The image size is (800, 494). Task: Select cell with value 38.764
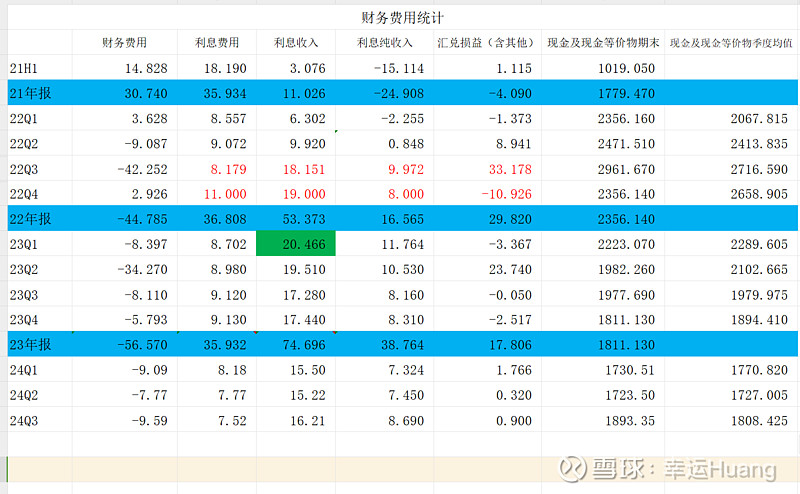point(403,345)
